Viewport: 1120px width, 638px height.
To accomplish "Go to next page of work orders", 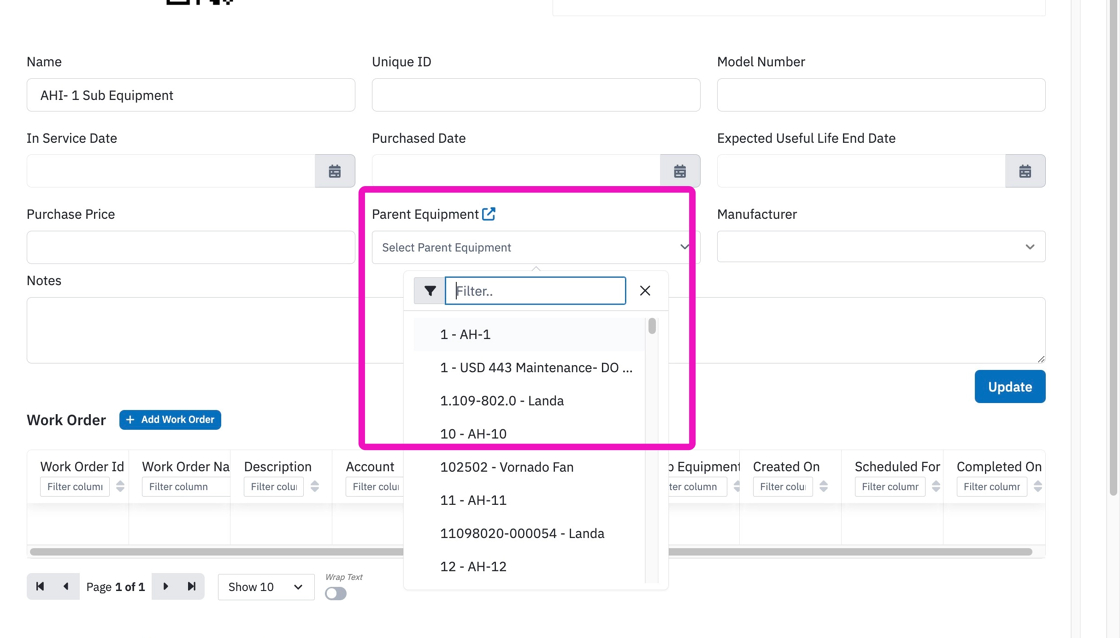I will (166, 587).
